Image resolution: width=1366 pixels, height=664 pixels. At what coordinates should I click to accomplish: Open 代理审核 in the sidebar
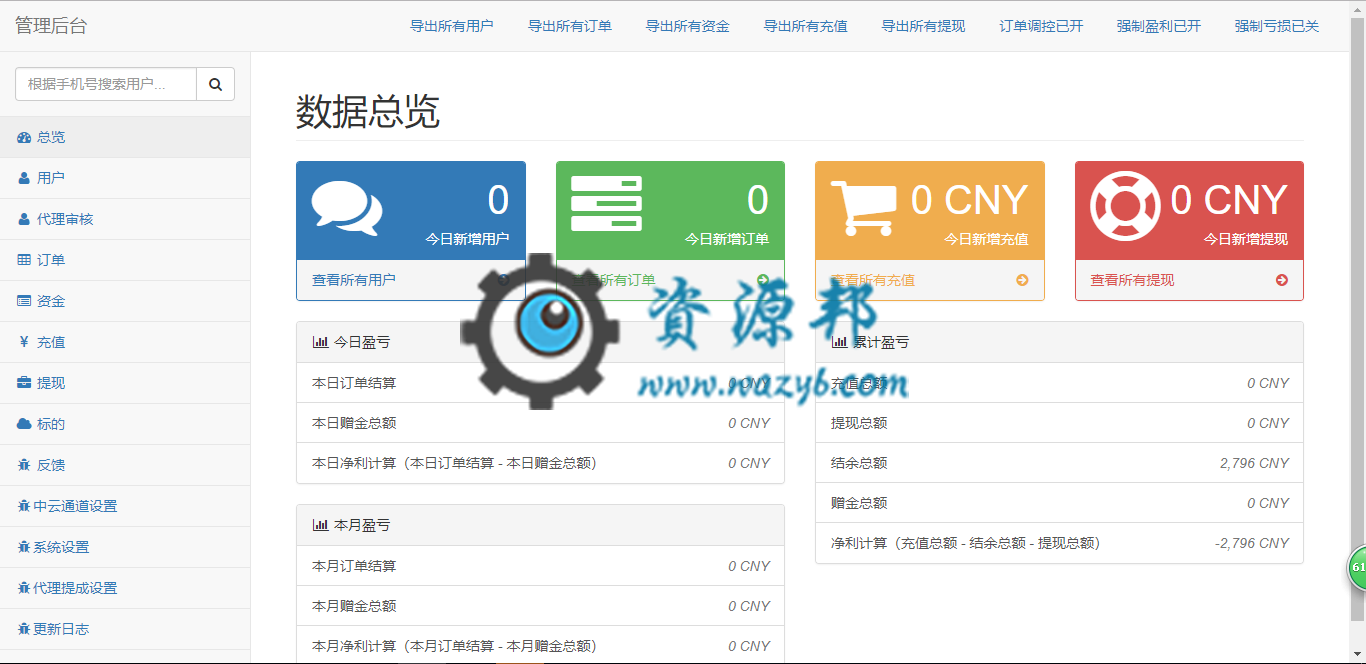click(125, 219)
